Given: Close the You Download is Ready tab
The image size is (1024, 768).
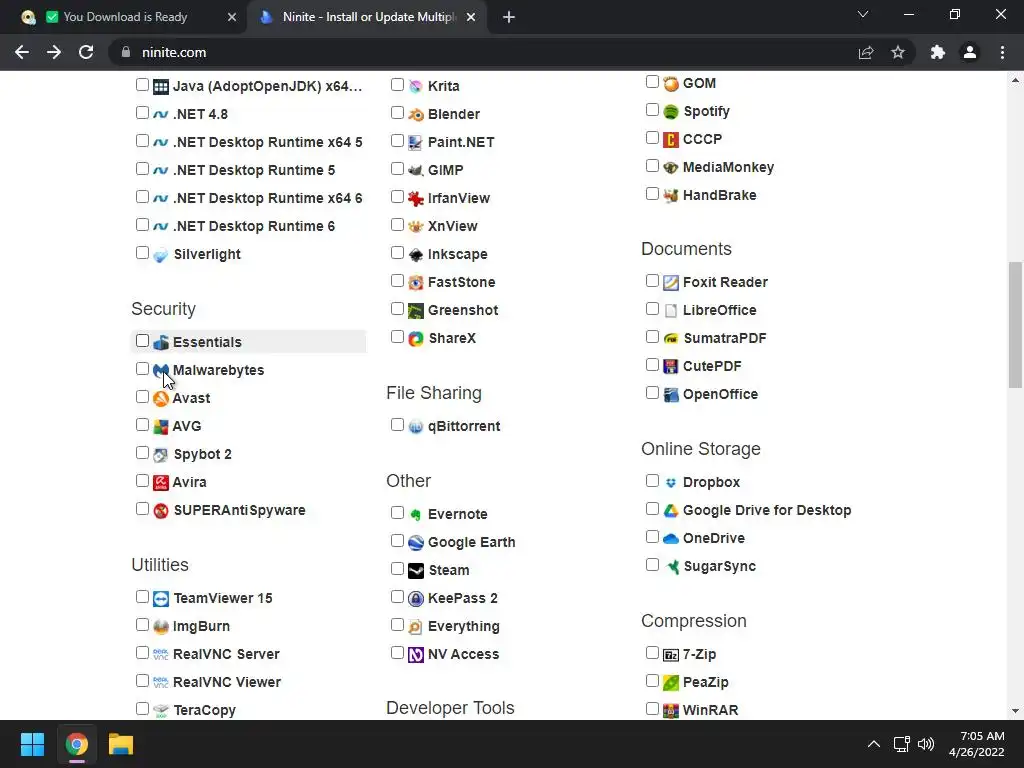Looking at the screenshot, I should coord(232,17).
